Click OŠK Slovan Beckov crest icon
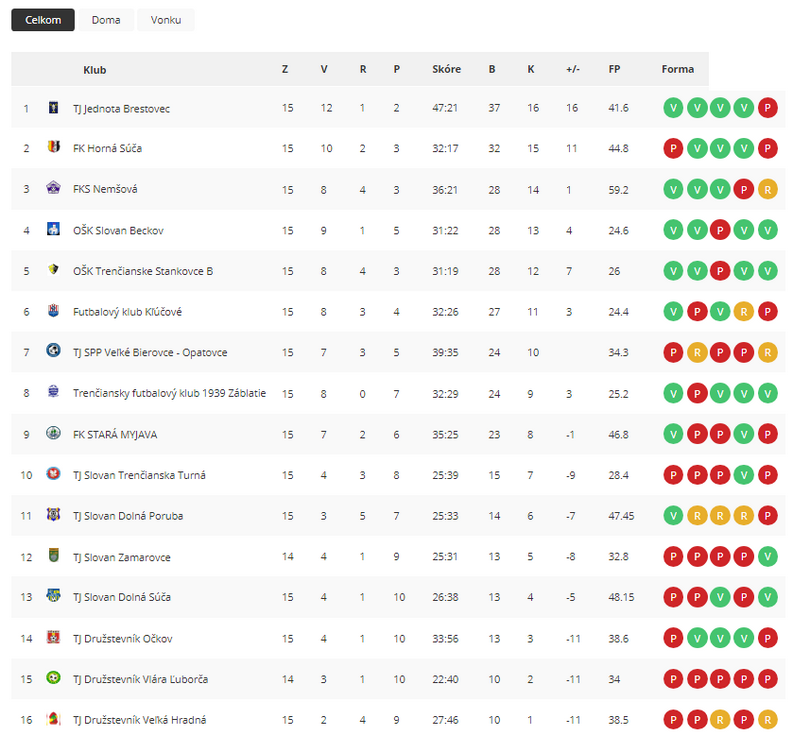 53,229
